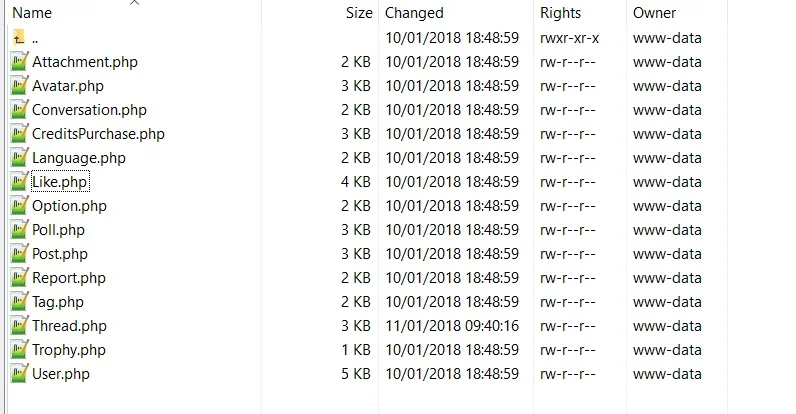Select the Language.php file icon

pyautogui.click(x=19, y=157)
